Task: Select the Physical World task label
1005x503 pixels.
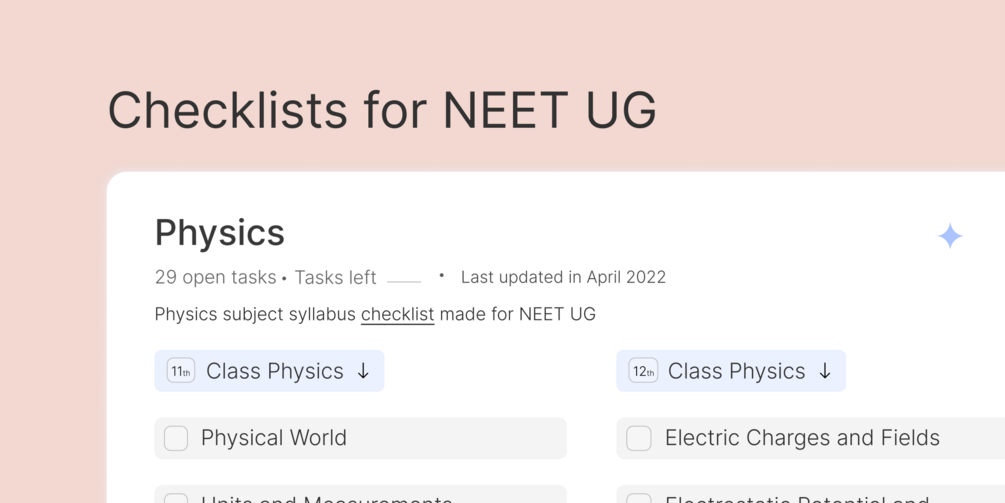Action: (274, 438)
